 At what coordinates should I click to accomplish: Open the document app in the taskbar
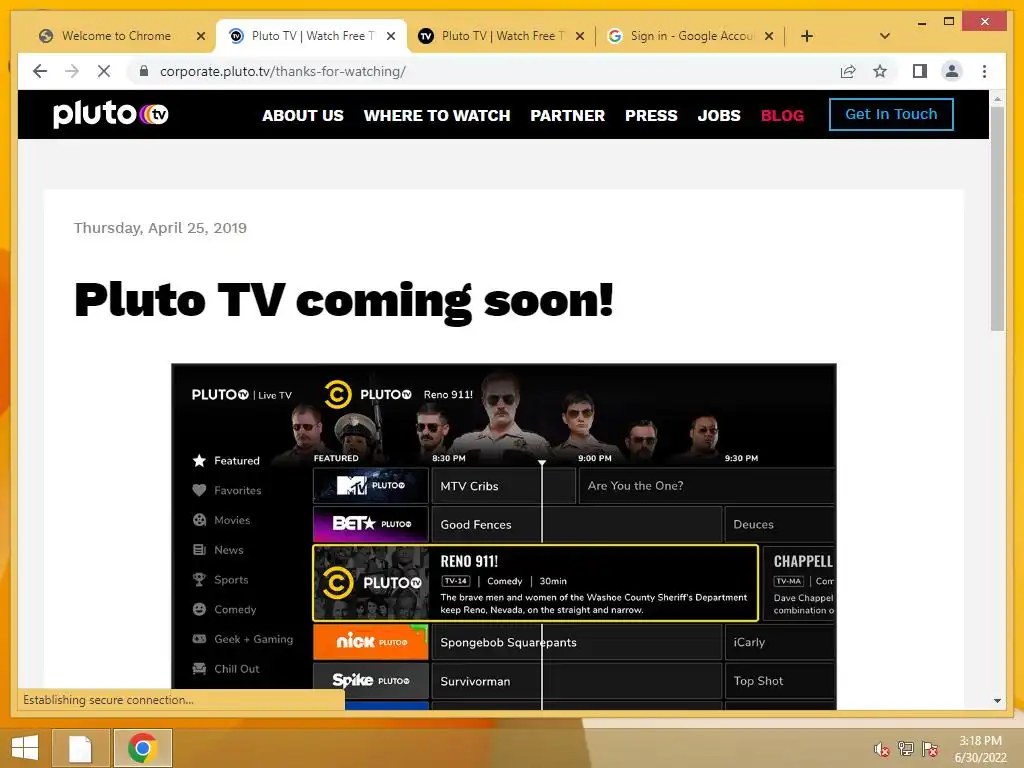pyautogui.click(x=80, y=748)
